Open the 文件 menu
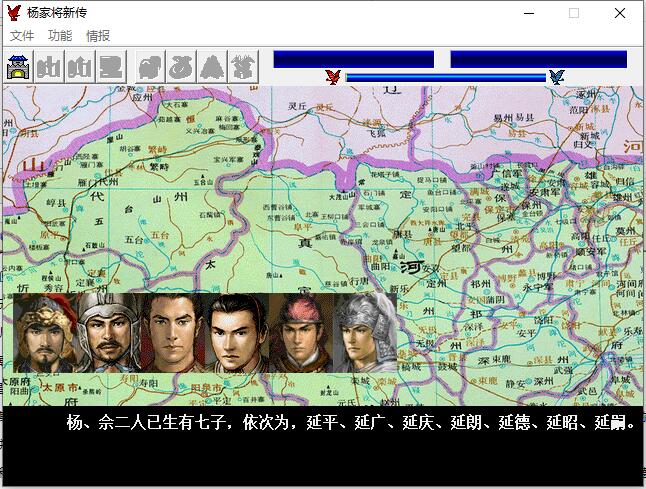 click(22, 36)
